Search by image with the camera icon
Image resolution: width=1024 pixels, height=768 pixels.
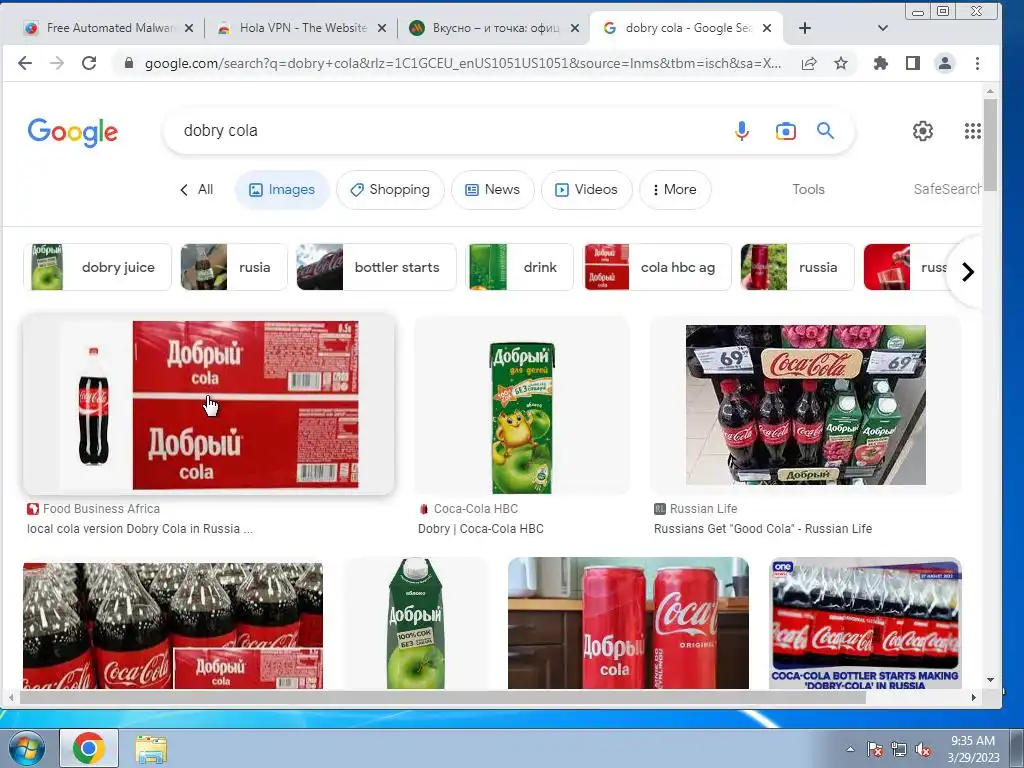786,131
